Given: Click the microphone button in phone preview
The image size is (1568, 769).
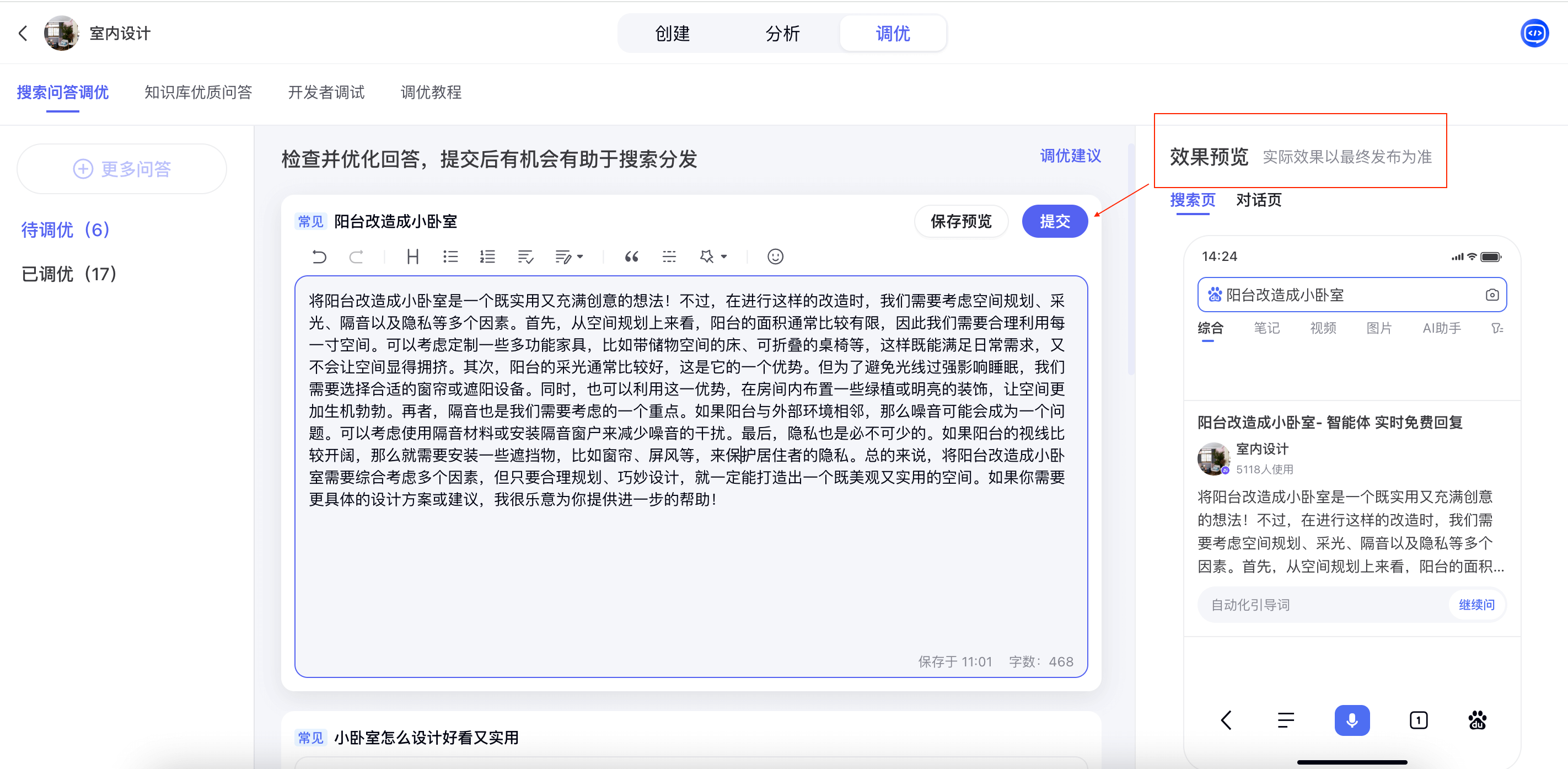Looking at the screenshot, I should (x=1351, y=720).
